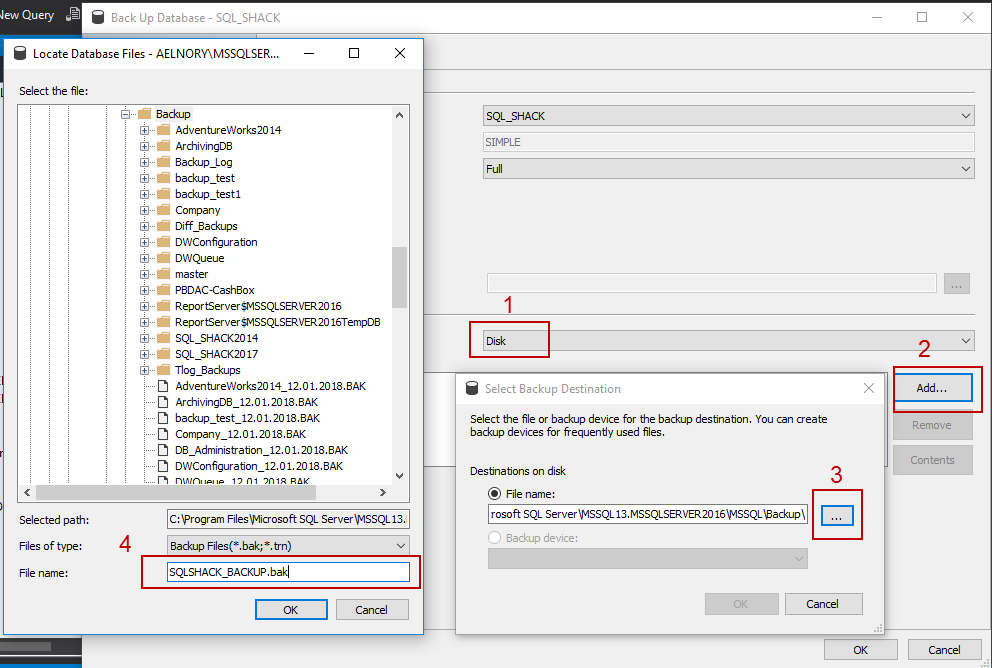Click the Company folder icon
The width and height of the screenshot is (992, 668).
point(164,210)
